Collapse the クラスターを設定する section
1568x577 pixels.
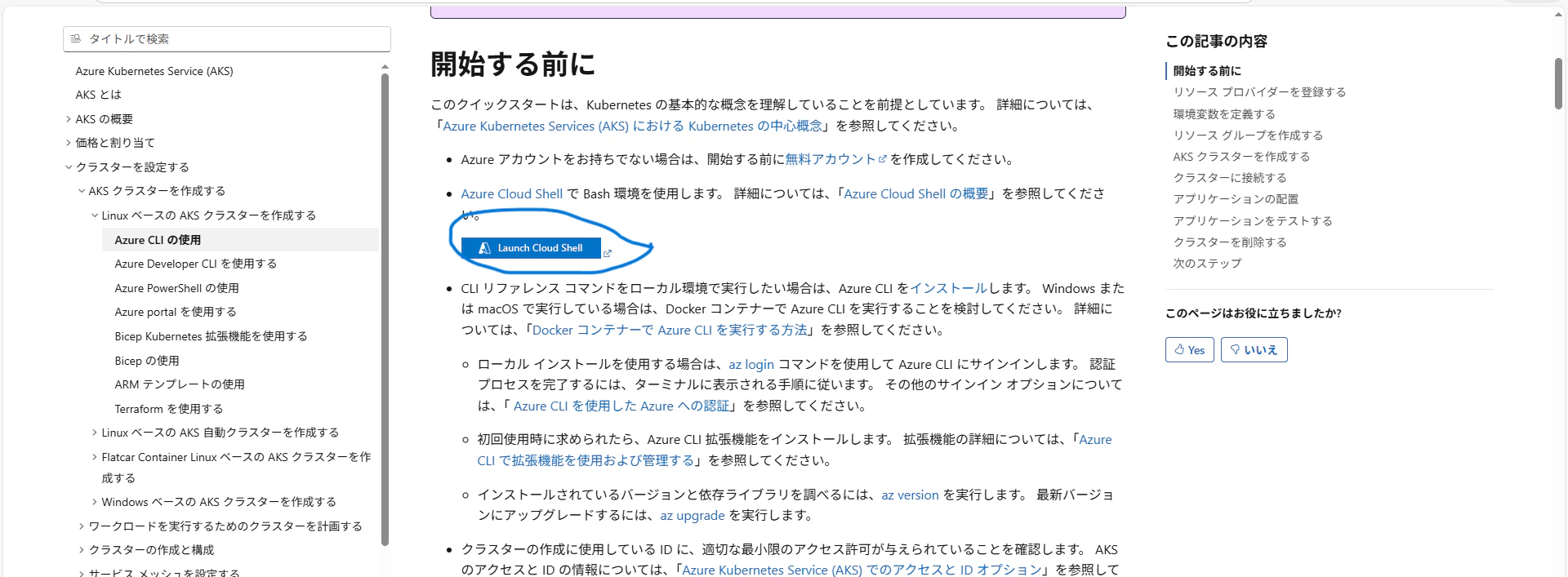(68, 167)
